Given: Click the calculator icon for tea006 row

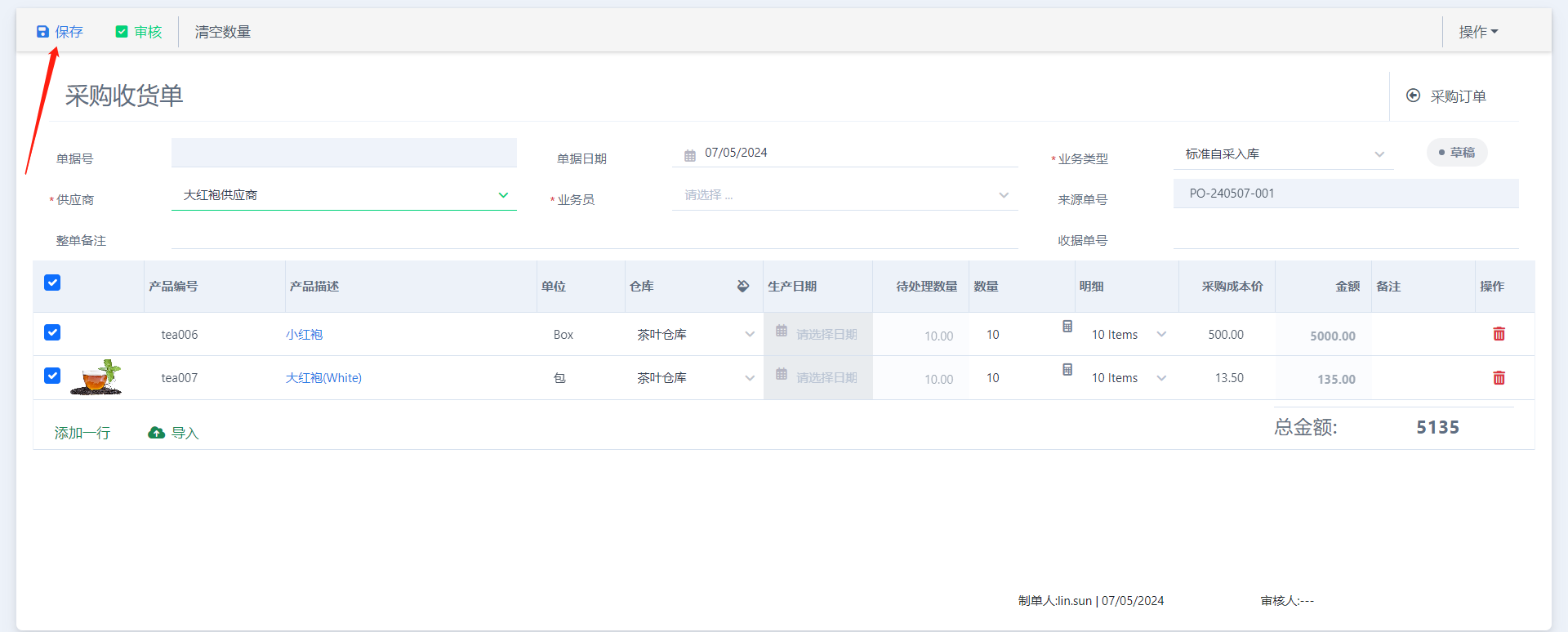Looking at the screenshot, I should tap(1067, 327).
